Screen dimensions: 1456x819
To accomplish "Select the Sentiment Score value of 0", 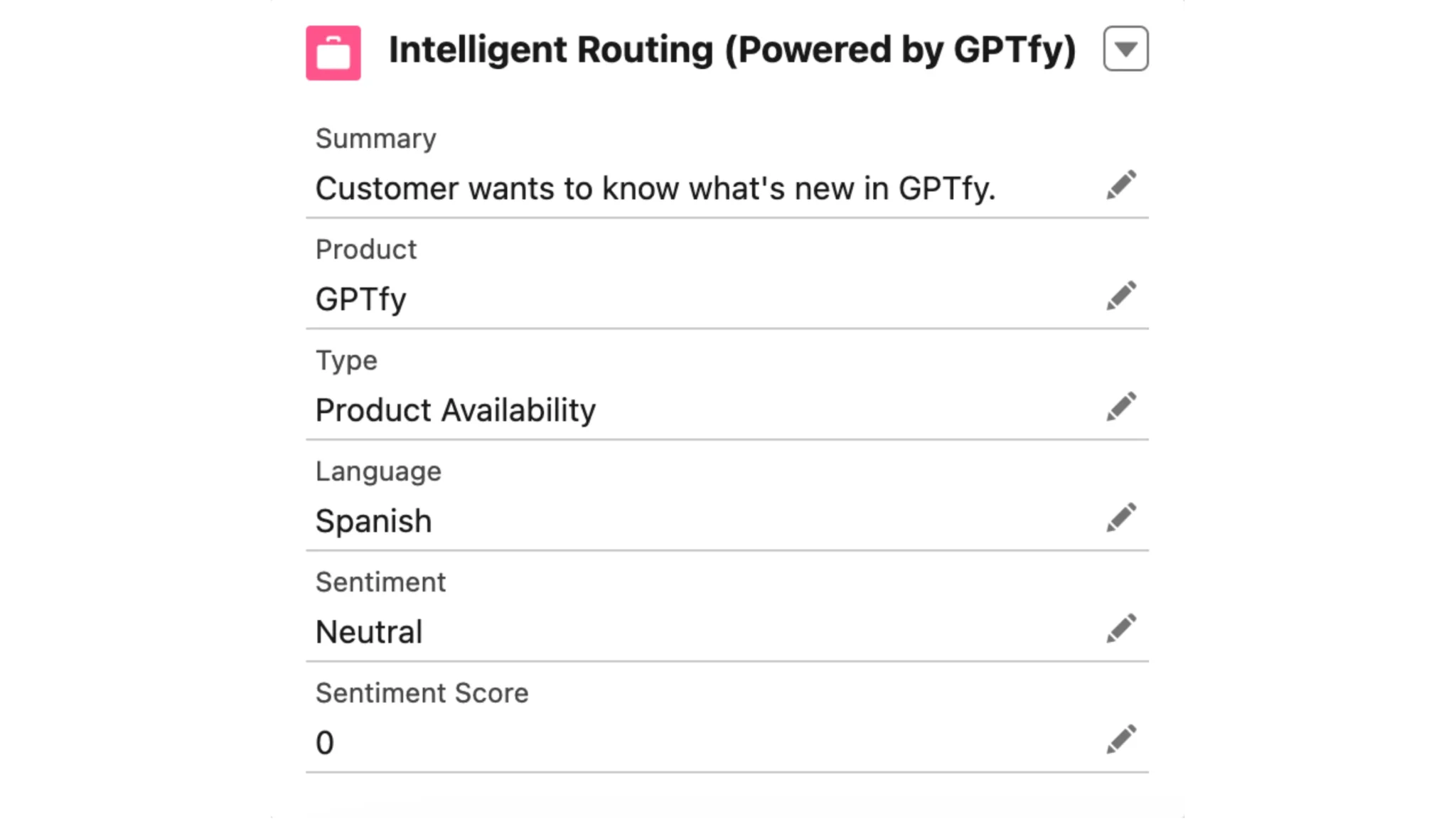I will pos(325,742).
